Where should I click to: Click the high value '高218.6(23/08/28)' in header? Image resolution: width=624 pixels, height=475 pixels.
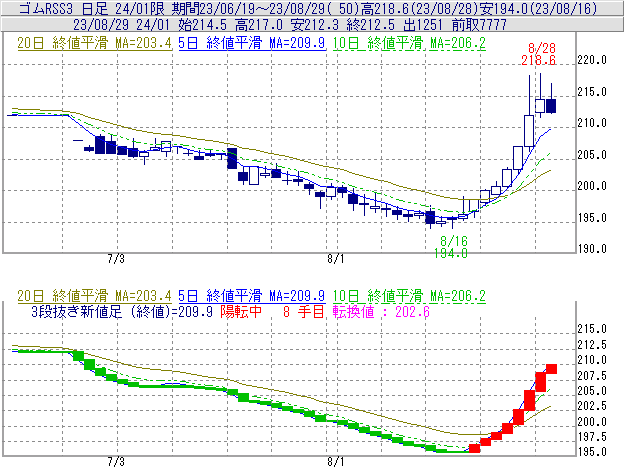point(419,8)
